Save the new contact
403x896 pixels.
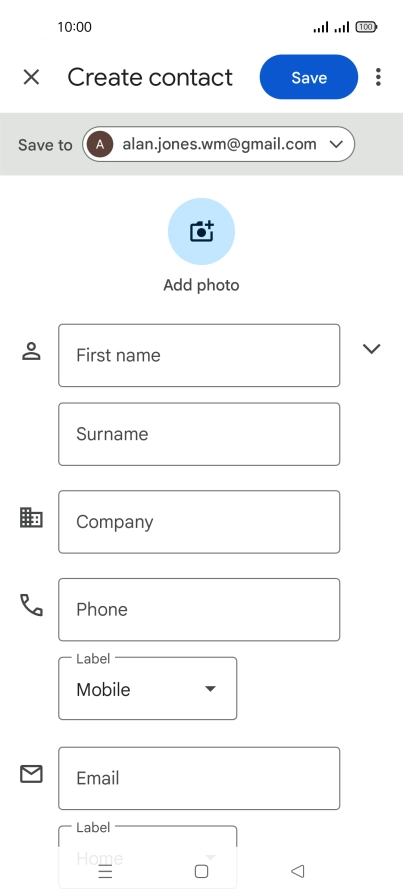pos(309,77)
